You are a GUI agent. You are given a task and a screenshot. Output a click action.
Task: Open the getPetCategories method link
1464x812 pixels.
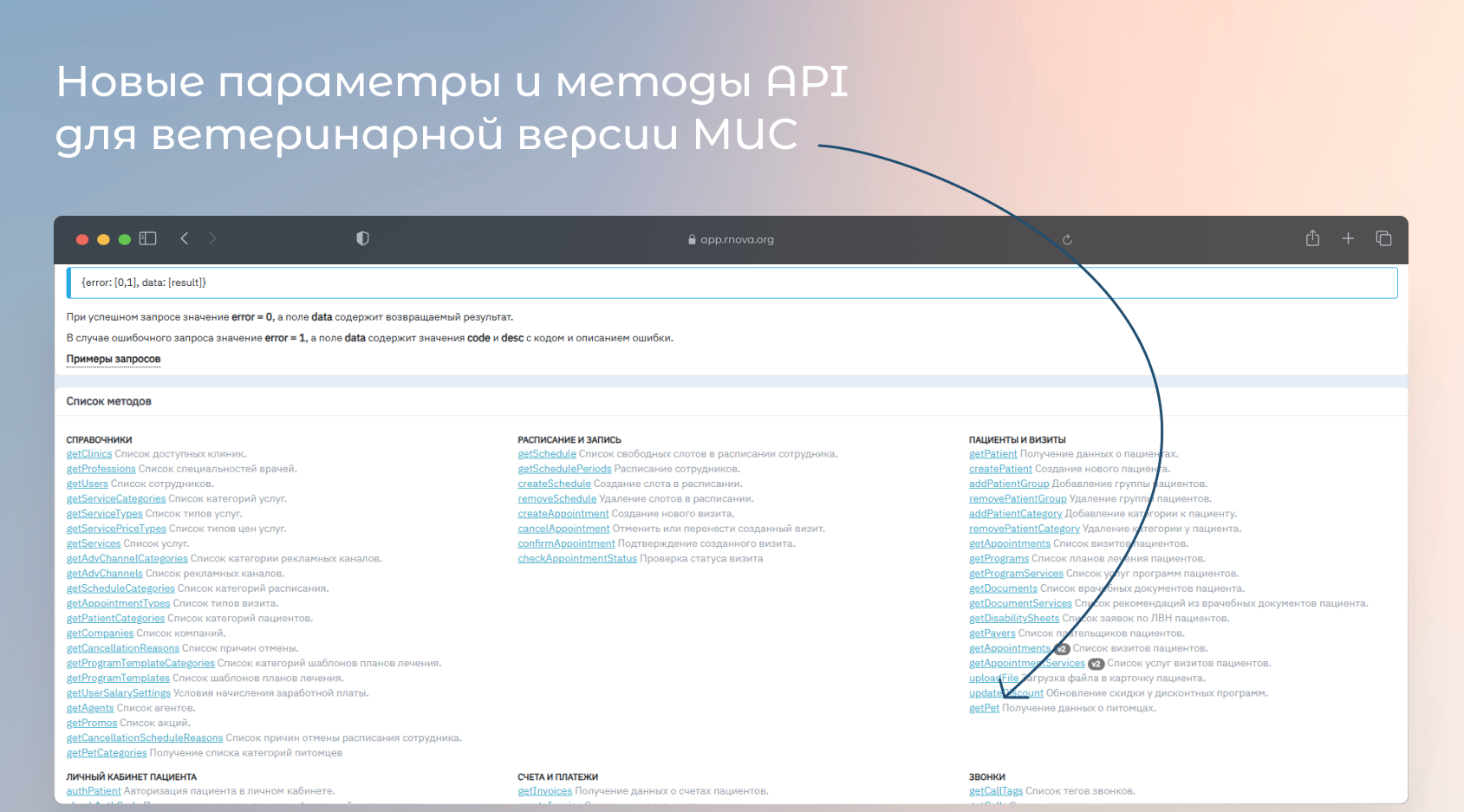(x=107, y=753)
